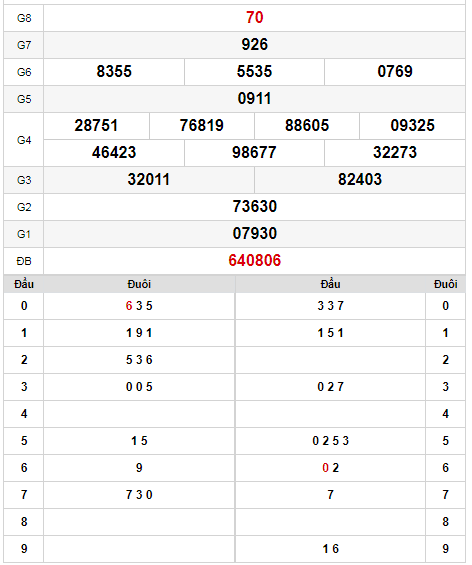472x565 pixels.
Task: Select head values '0 2 5 3'
Action: [x=330, y=441]
